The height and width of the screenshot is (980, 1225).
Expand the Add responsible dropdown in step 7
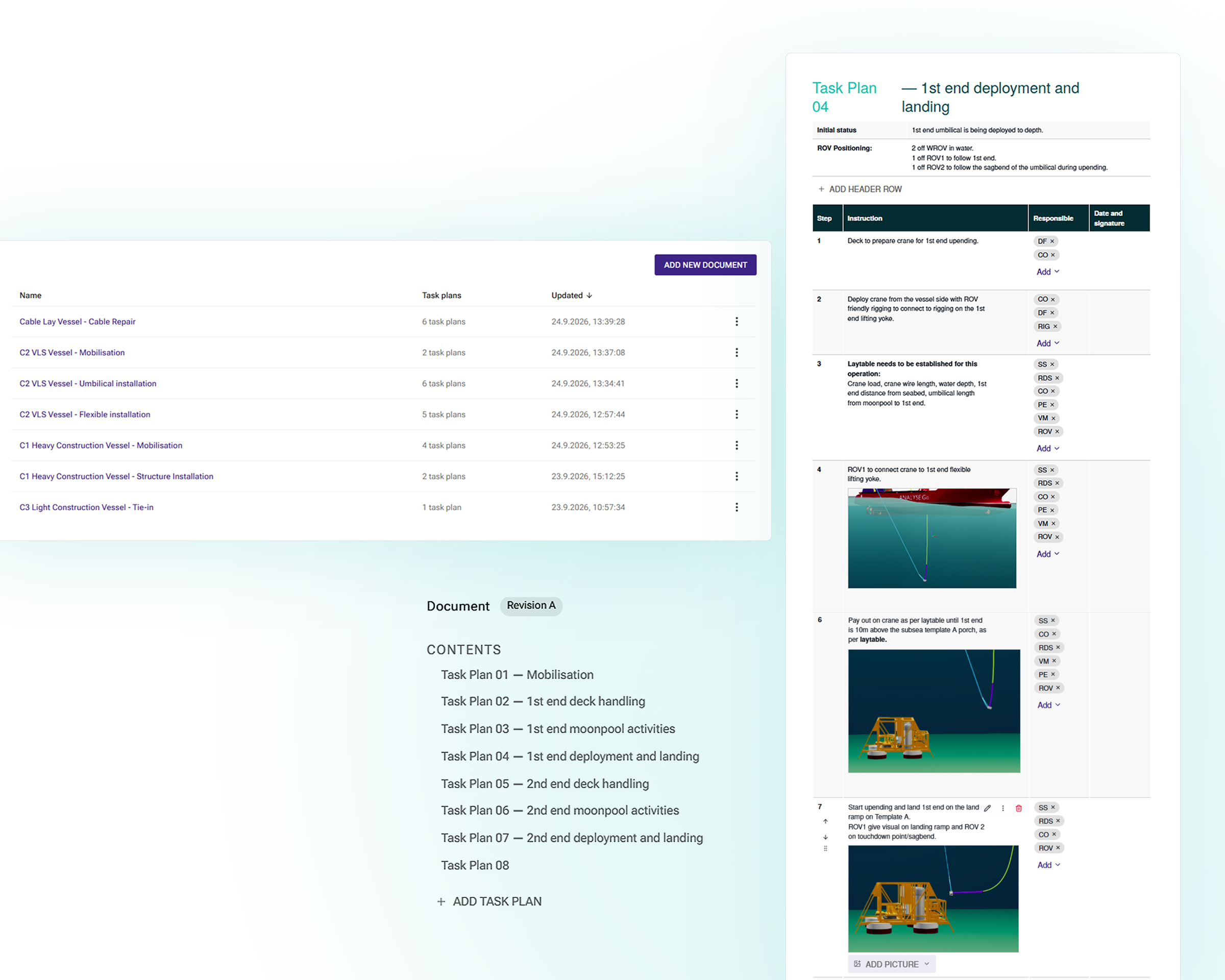(1049, 865)
